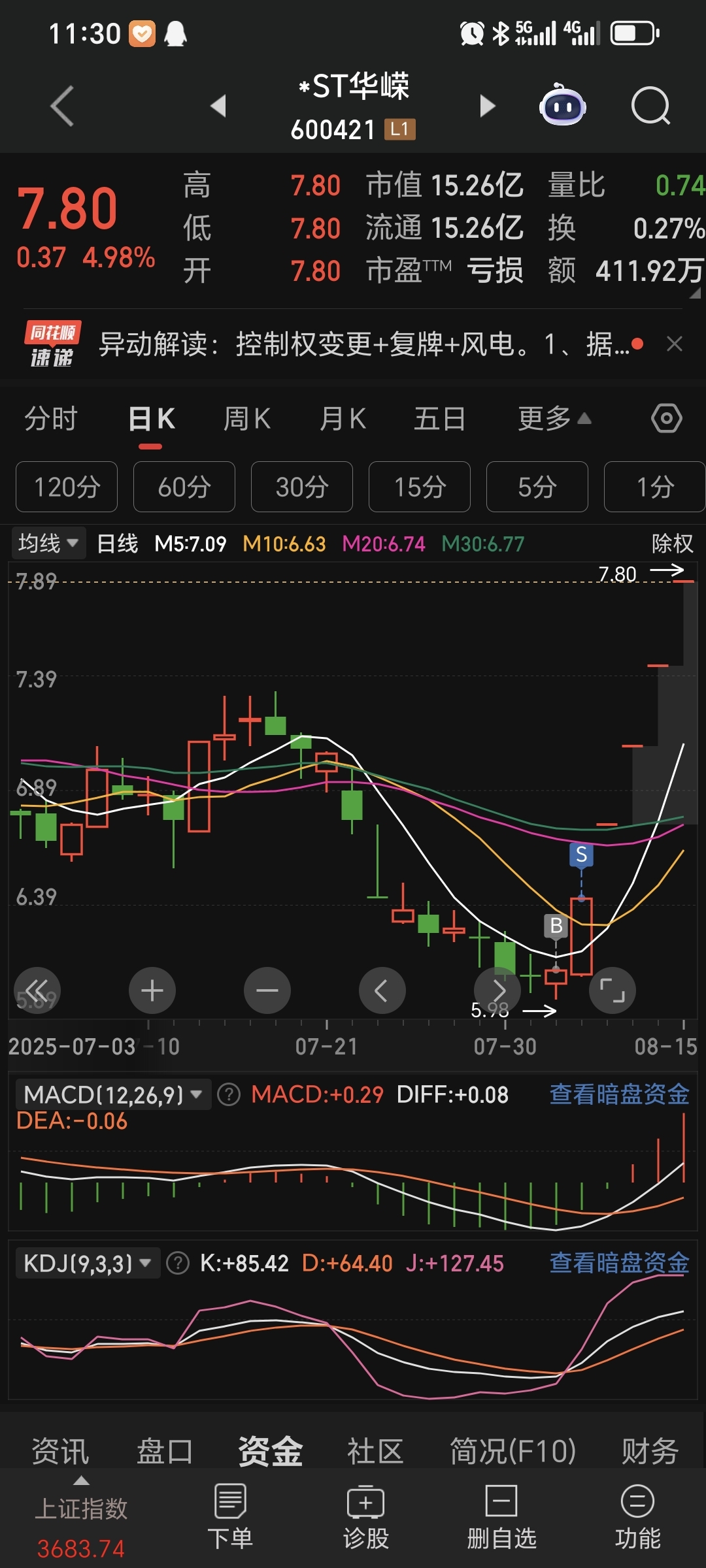Open the 社区 bottom tab

point(375,1451)
